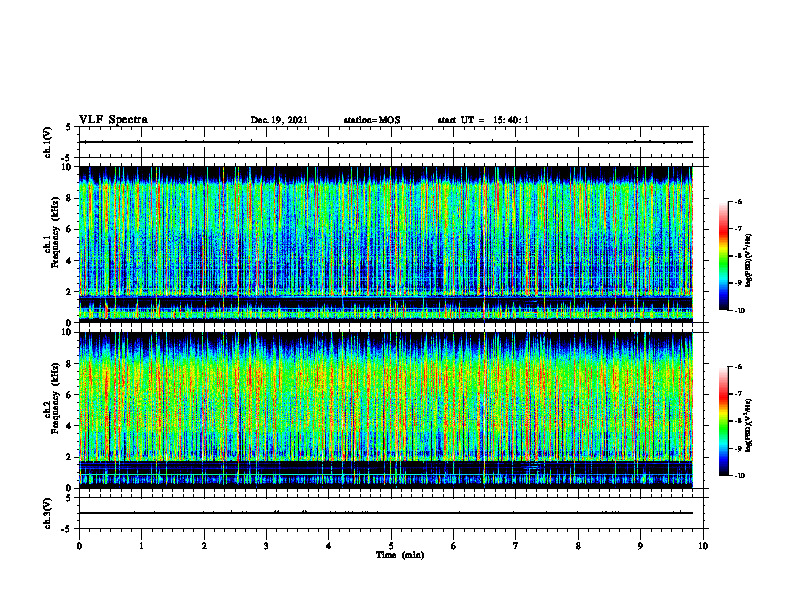
Task: Click the ch.2 spectrogram color bar
Action: [x=724, y=421]
